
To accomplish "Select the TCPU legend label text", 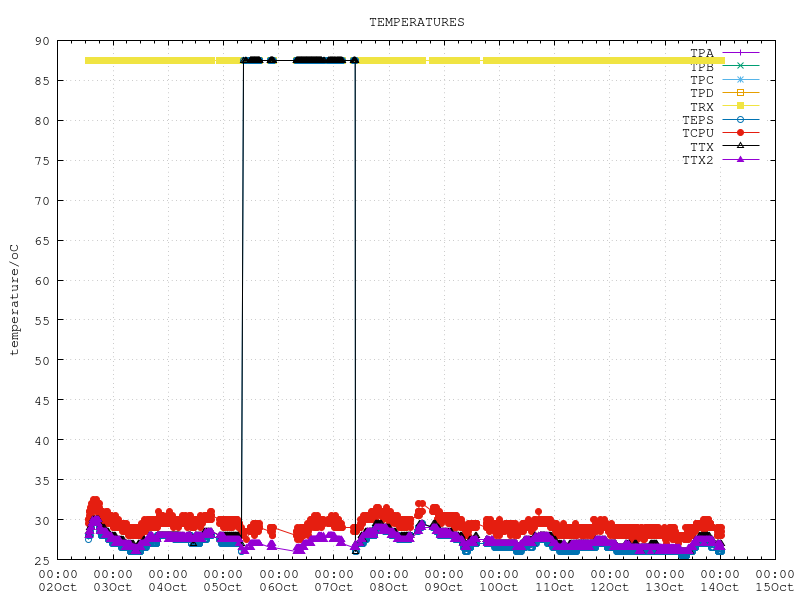I will [x=698, y=133].
